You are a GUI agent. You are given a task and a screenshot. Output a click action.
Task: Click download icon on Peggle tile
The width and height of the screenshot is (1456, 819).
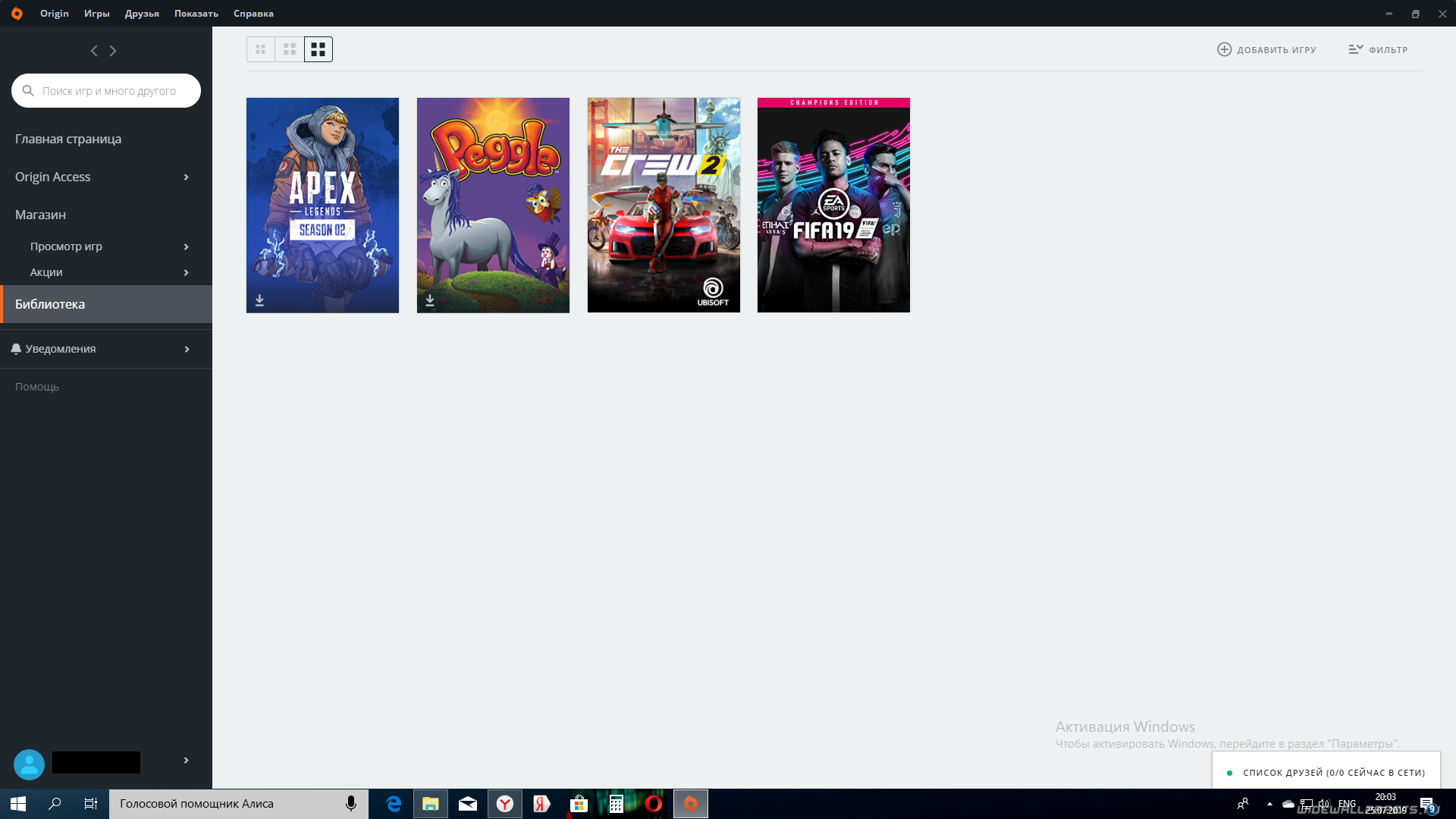point(430,300)
